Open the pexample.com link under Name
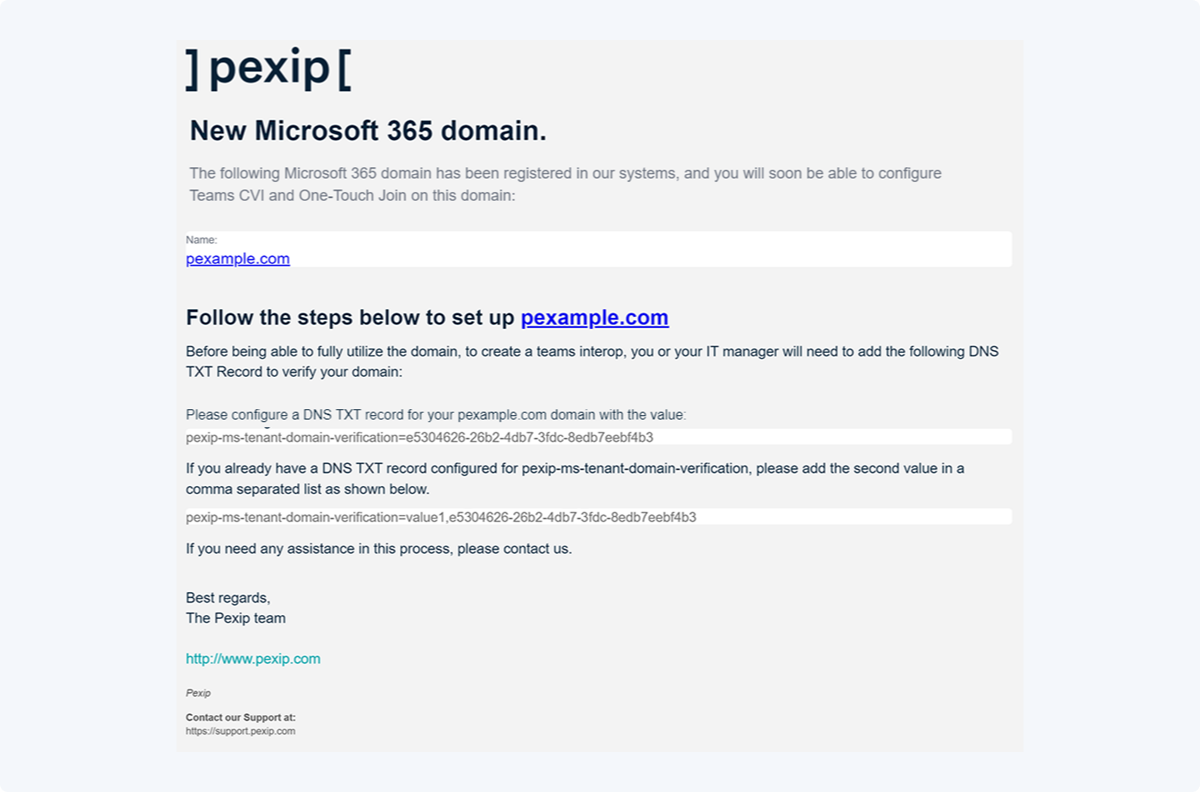 (x=238, y=259)
